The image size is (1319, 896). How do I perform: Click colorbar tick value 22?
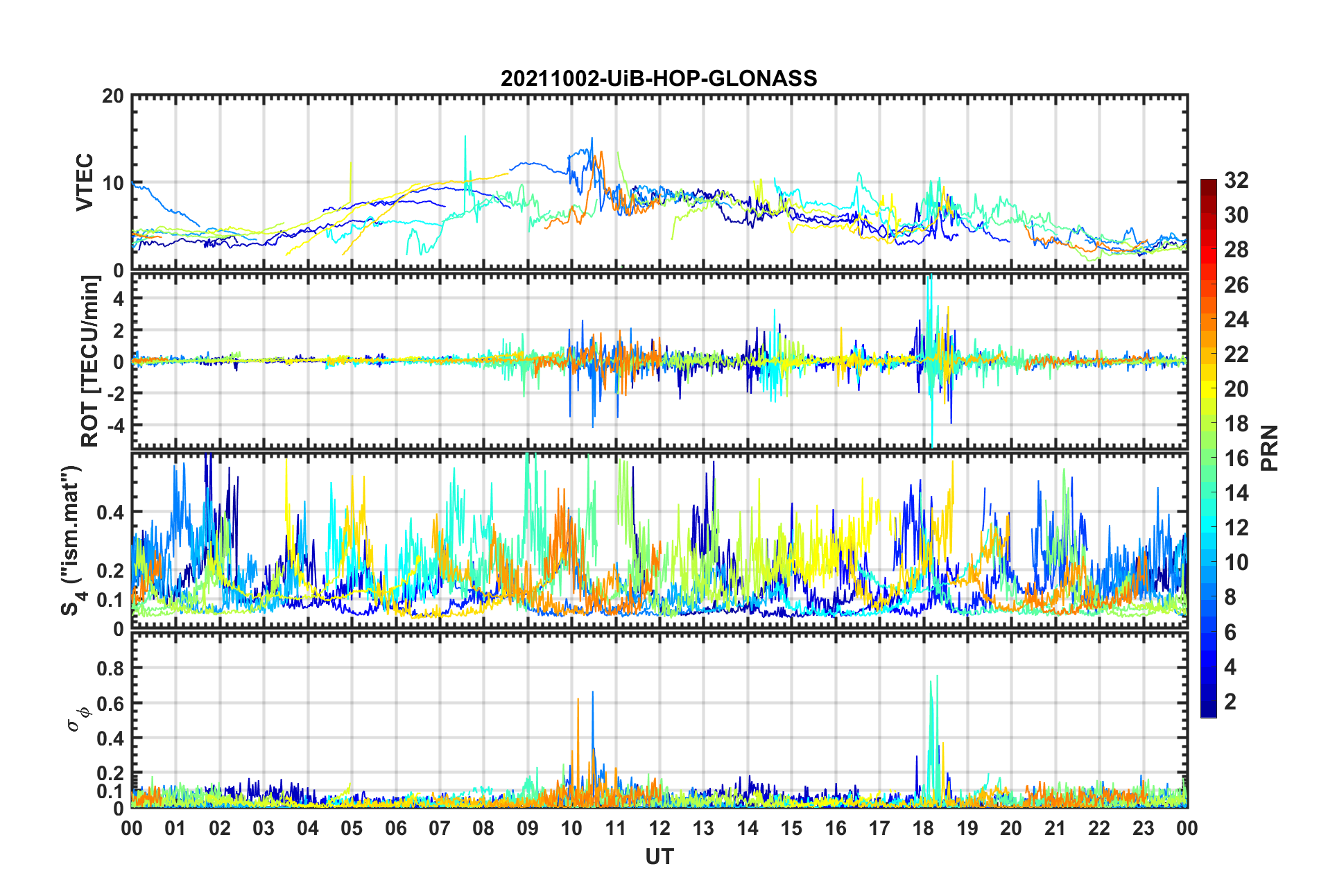click(x=1236, y=354)
